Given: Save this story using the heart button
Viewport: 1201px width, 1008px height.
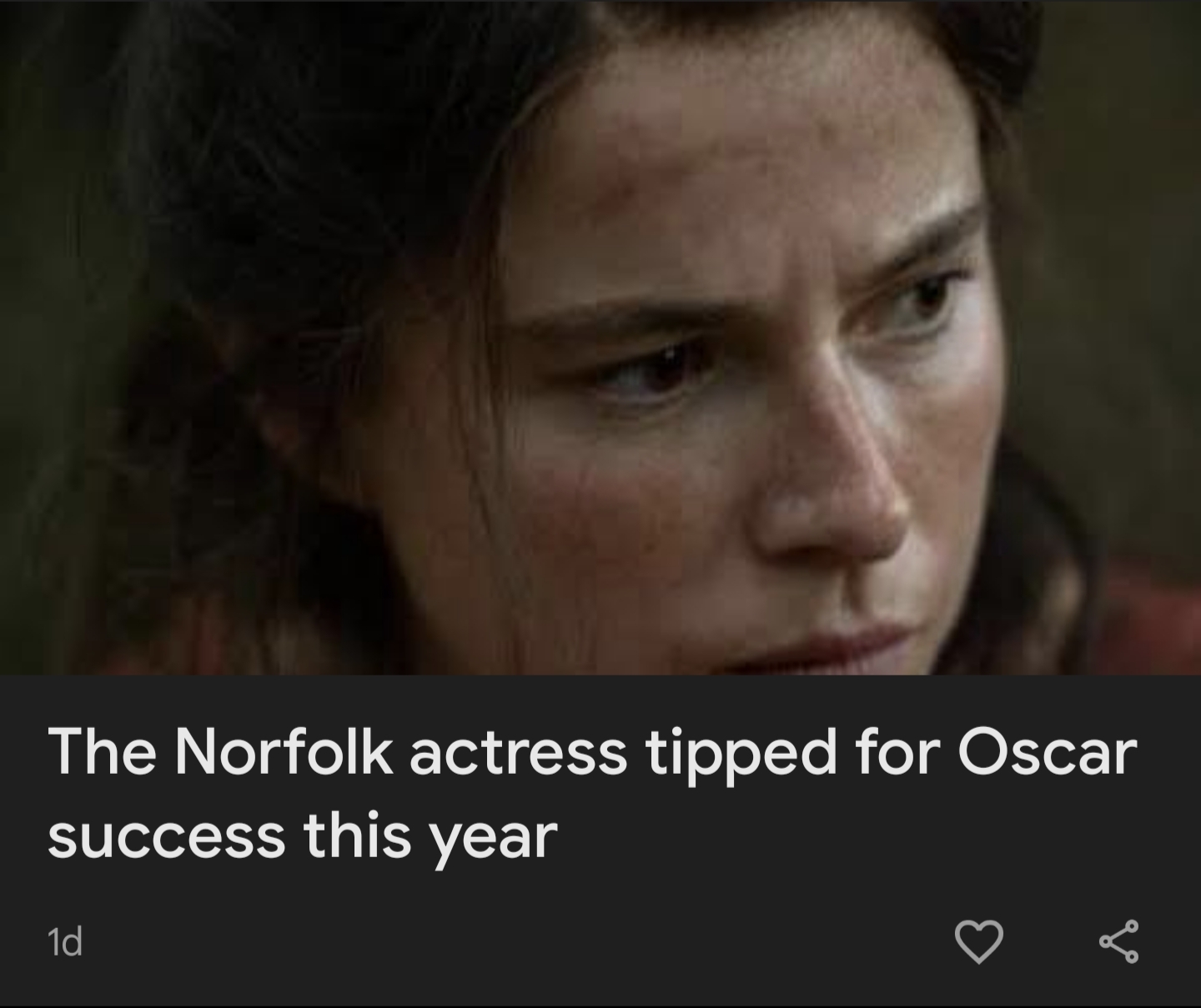Looking at the screenshot, I should (x=978, y=943).
